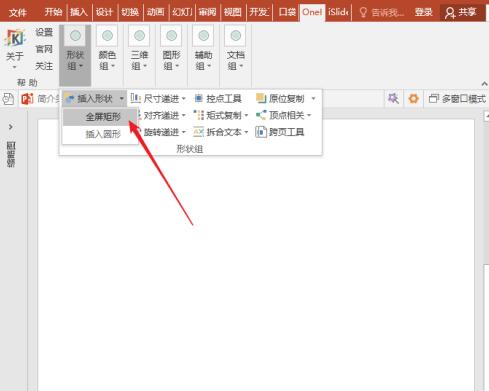Expand the 插入形状 dropdown arrow
This screenshot has height=391, width=489.
(122, 99)
